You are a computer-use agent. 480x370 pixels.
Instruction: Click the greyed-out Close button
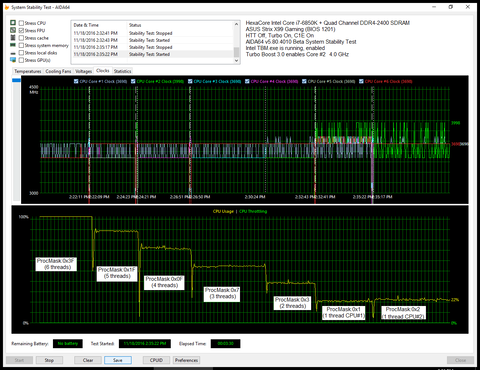click(x=460, y=360)
